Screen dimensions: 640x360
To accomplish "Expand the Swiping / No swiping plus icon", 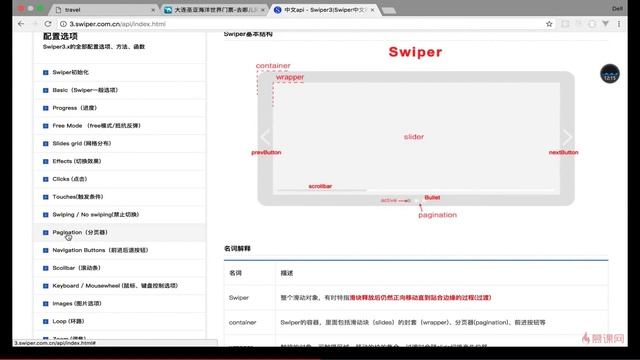I will point(45,215).
